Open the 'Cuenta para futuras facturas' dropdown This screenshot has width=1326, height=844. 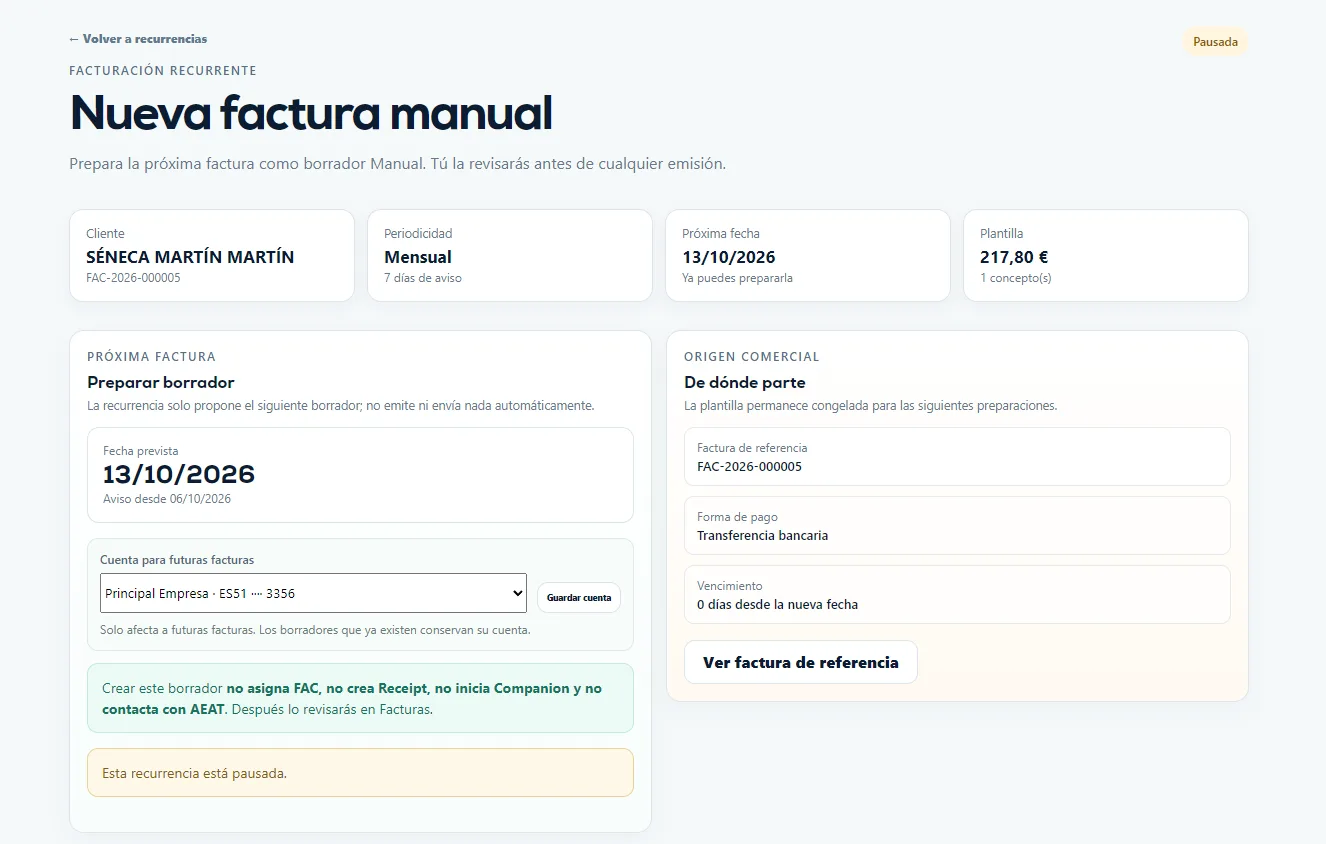pos(314,593)
